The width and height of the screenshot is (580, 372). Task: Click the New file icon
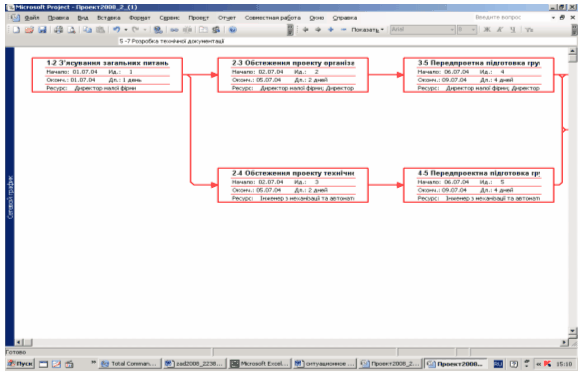click(16, 30)
